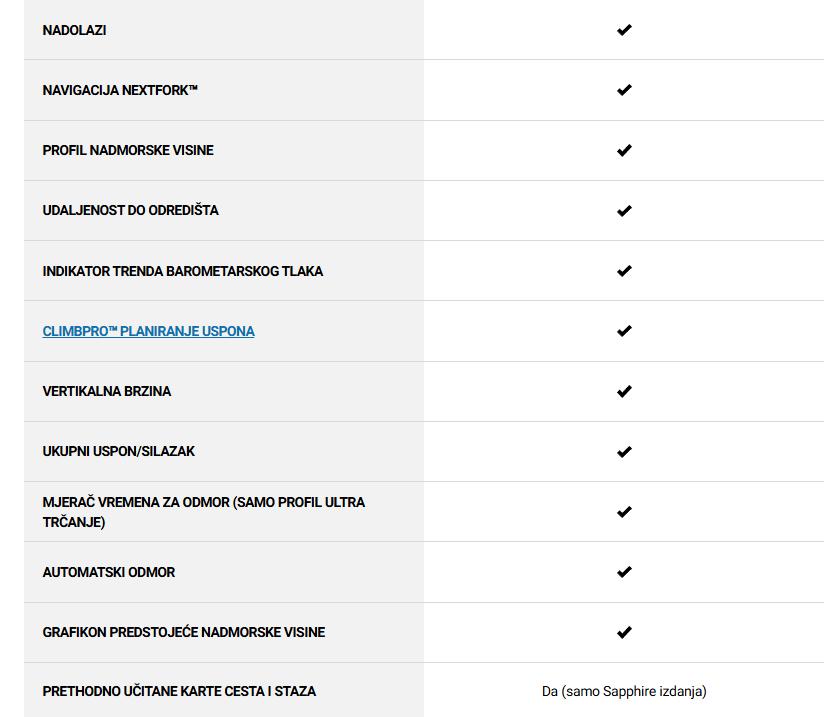This screenshot has height=717, width=837.
Task: Open the ClimbPro planiranje uspona link
Action: (148, 331)
